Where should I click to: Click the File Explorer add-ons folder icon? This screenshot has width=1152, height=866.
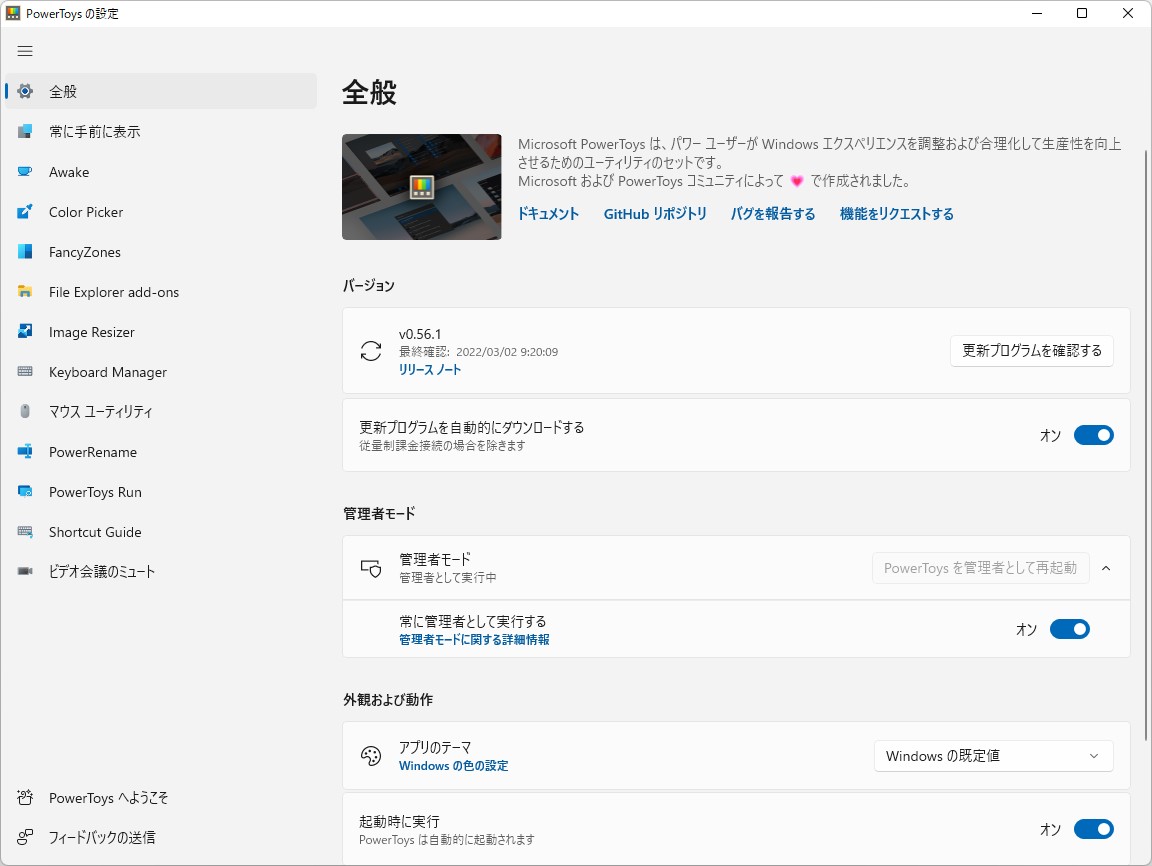coord(25,292)
